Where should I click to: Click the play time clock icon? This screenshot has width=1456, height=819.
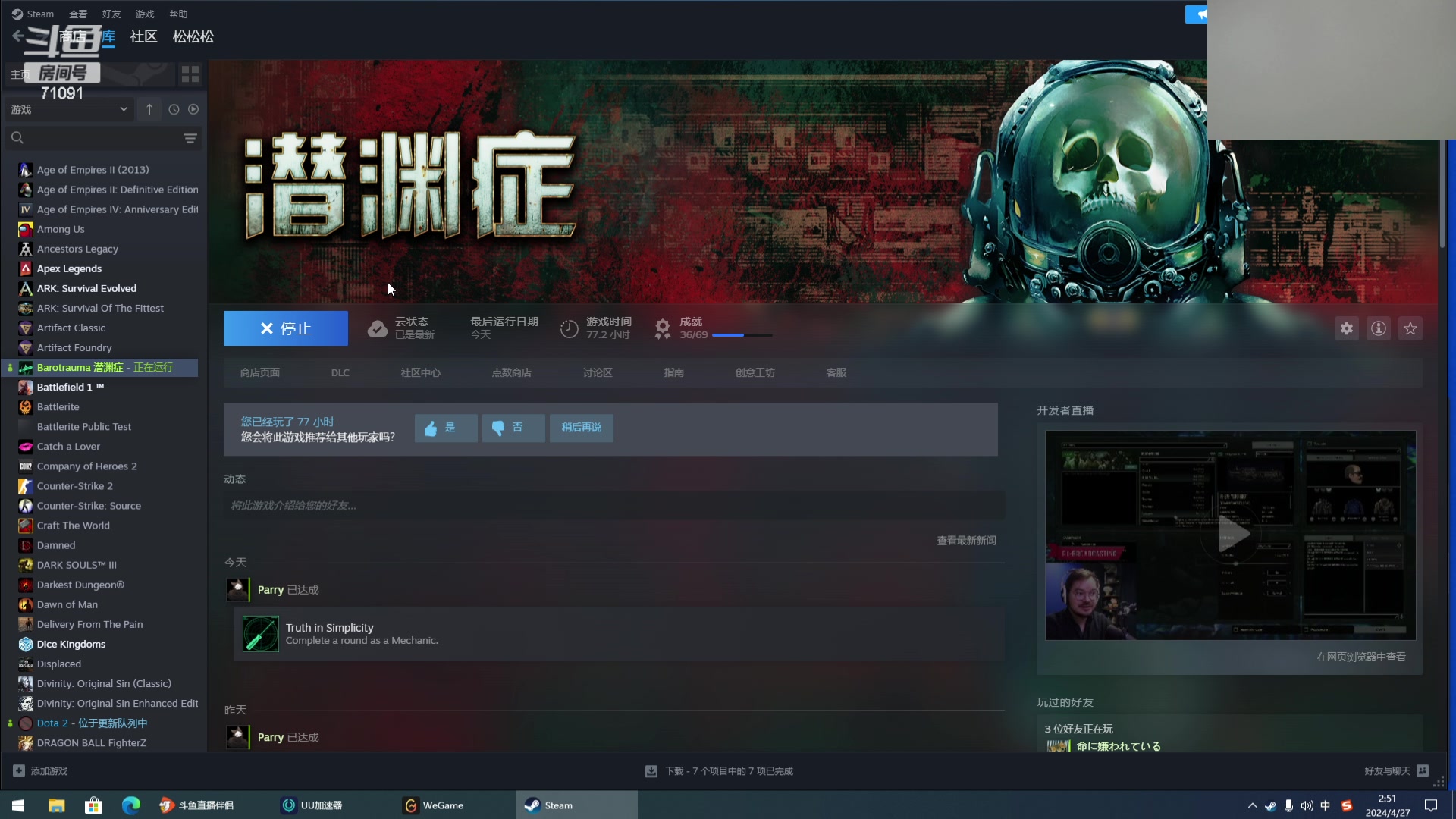[569, 328]
